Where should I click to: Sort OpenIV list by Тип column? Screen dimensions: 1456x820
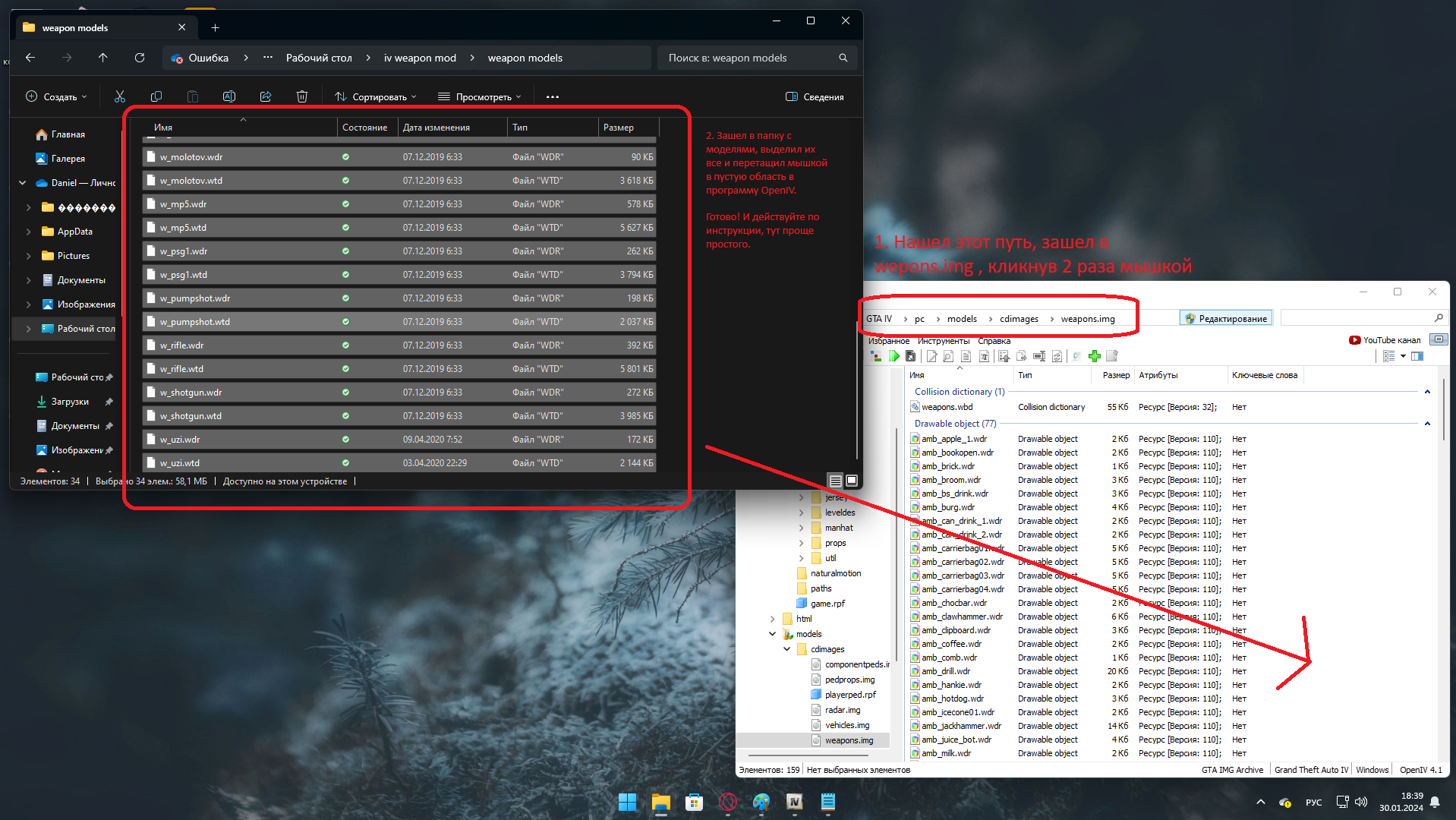click(x=1052, y=375)
